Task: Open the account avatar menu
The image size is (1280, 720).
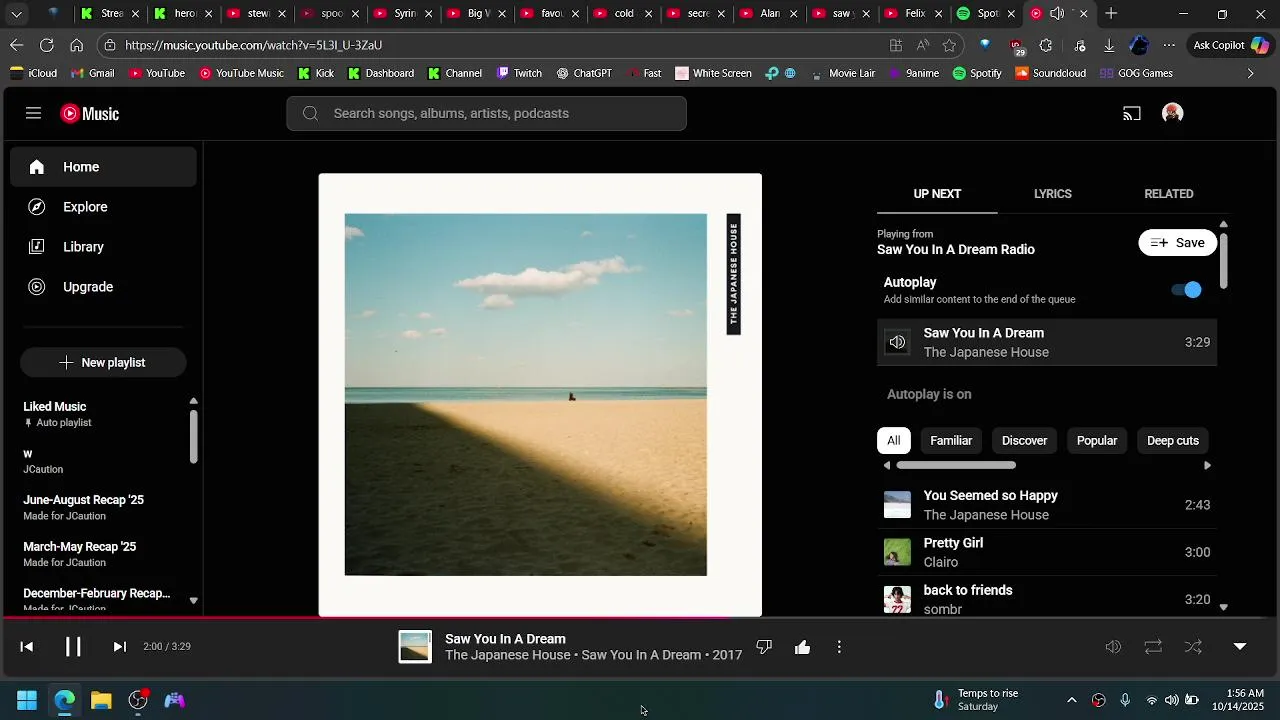Action: point(1173,113)
